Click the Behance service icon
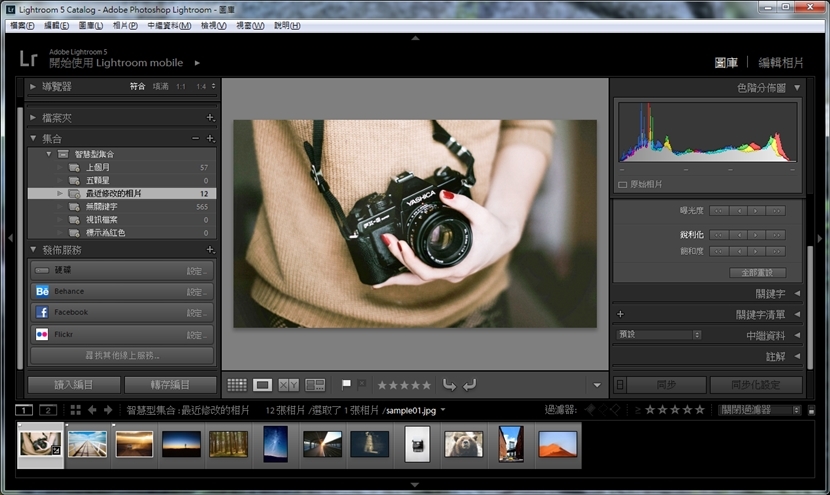 point(42,291)
